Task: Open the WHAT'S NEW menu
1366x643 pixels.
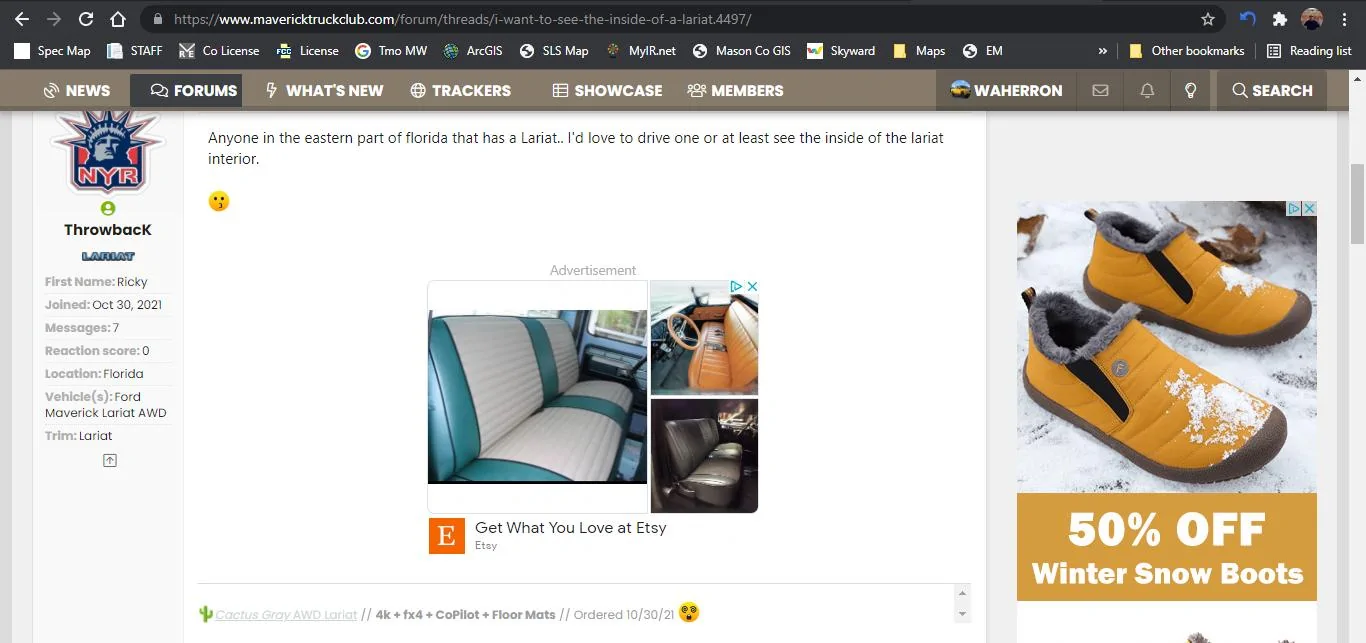Action: click(324, 90)
